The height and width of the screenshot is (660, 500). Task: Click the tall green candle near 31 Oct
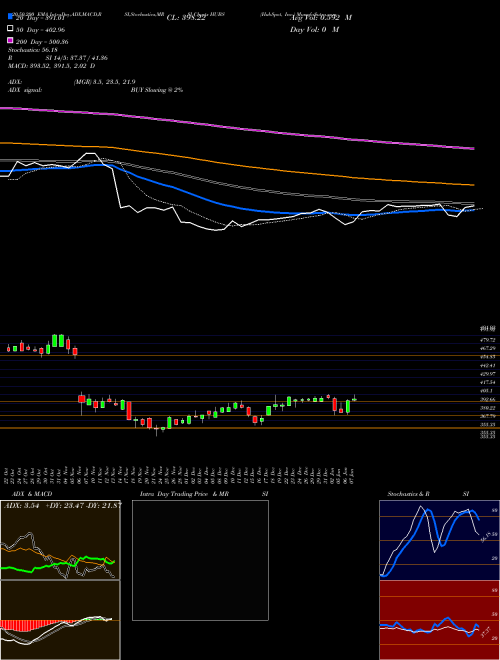[55, 341]
